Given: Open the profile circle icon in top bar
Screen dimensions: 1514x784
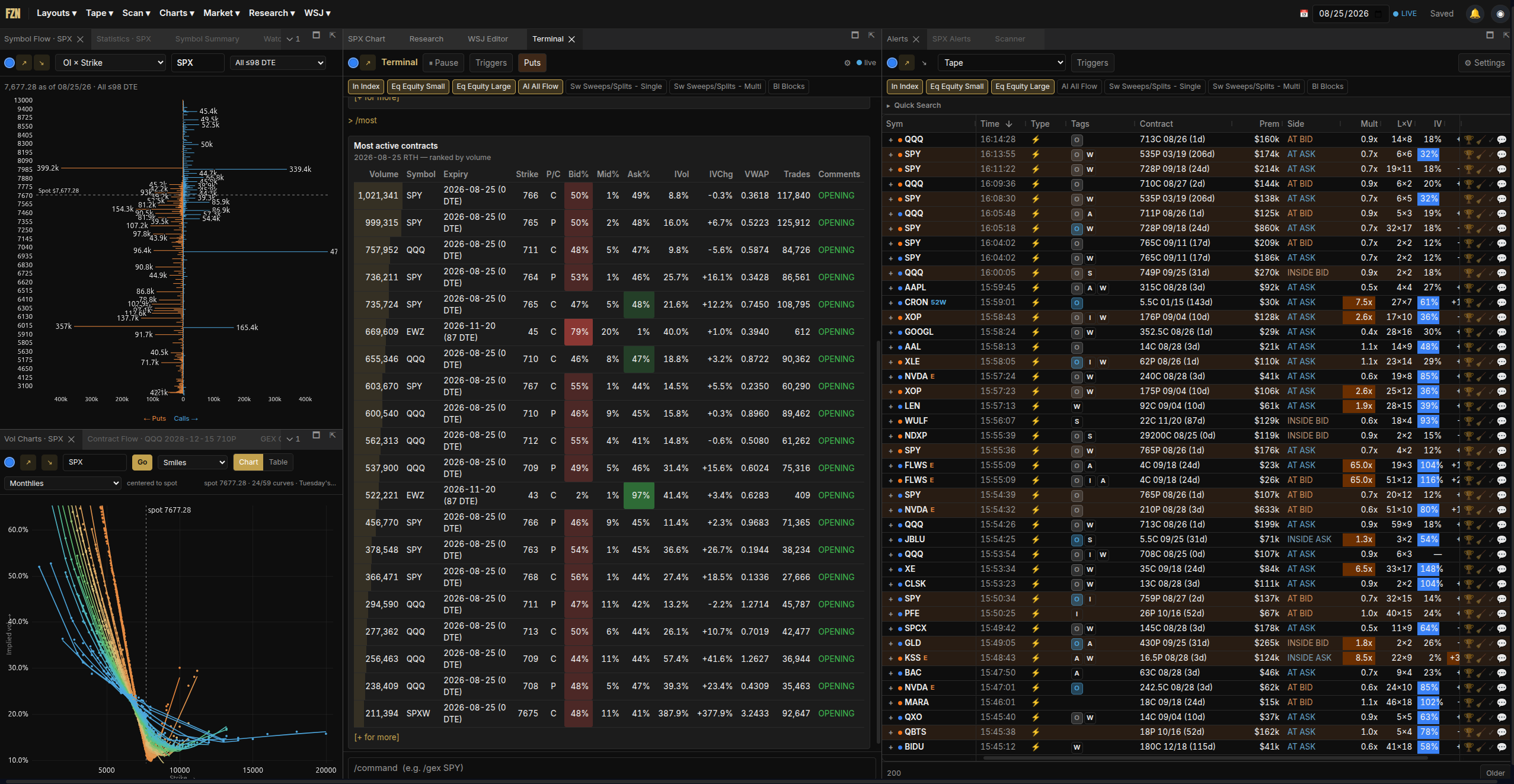Looking at the screenshot, I should 1500,14.
